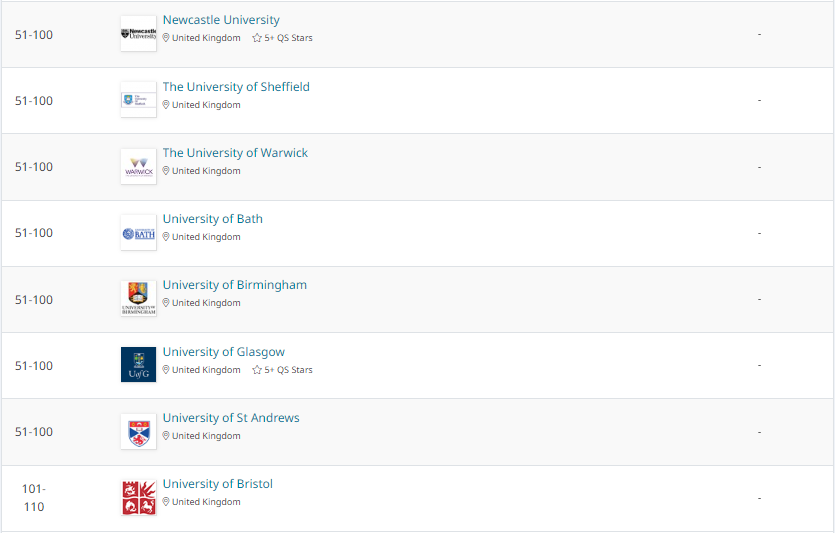The image size is (835, 533).
Task: Click the Newcastle University logo thumbnail
Action: pos(138,34)
